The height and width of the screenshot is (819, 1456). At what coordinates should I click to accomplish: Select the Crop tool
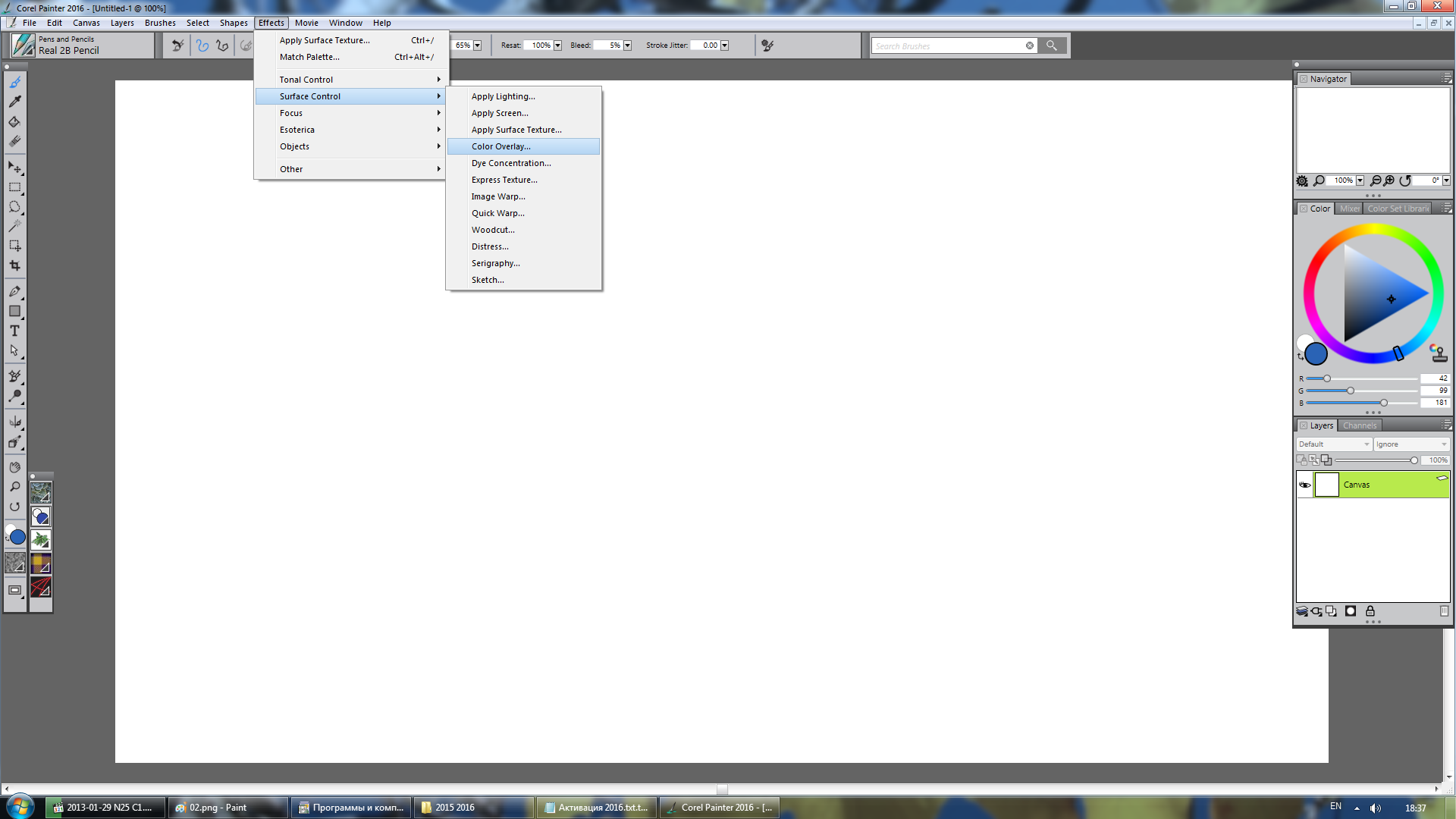coord(14,265)
